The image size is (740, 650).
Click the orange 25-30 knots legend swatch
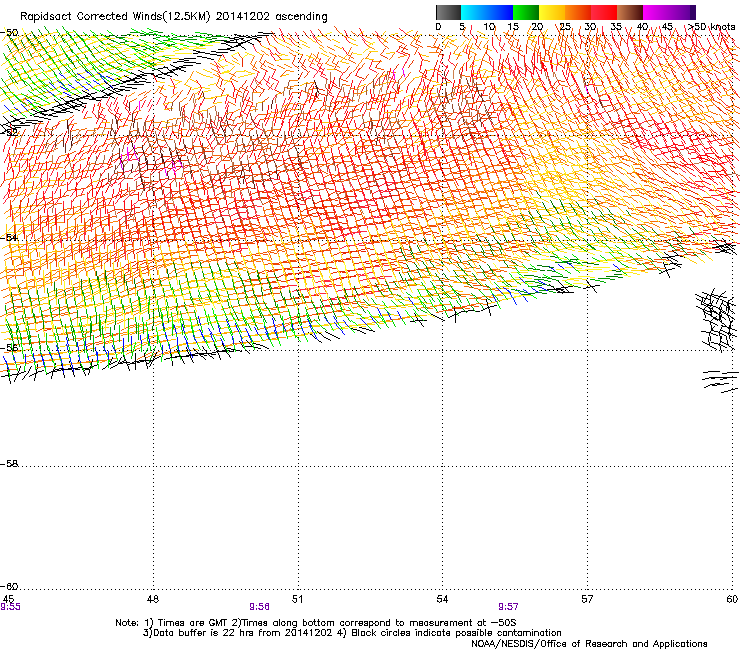[578, 12]
